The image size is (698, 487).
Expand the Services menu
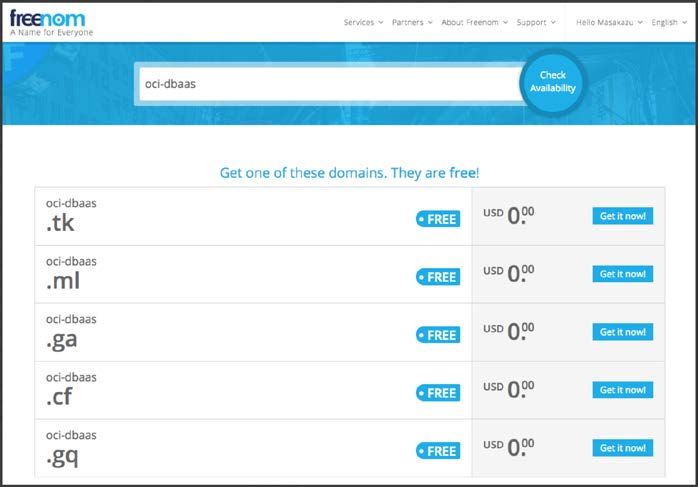coord(363,22)
